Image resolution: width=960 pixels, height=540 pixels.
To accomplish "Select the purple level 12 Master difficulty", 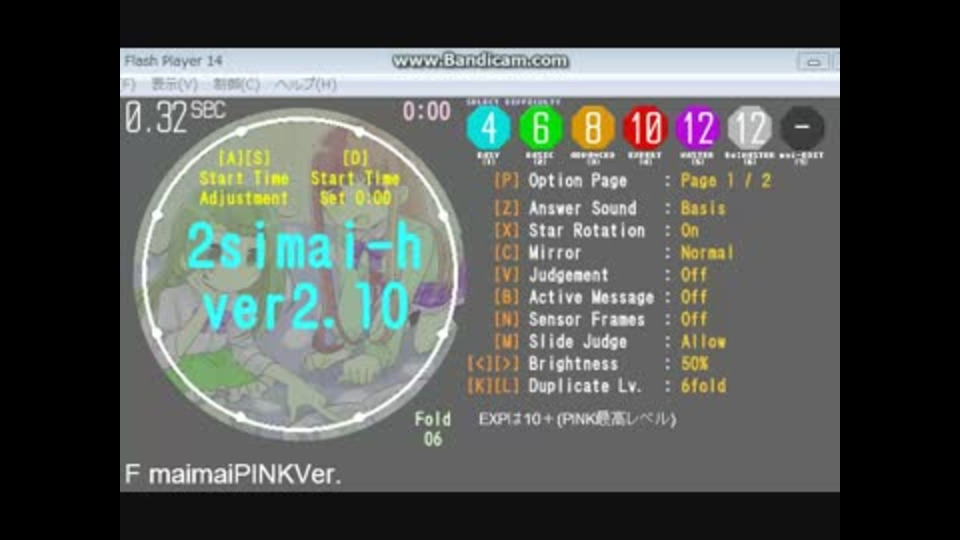I will pos(697,128).
